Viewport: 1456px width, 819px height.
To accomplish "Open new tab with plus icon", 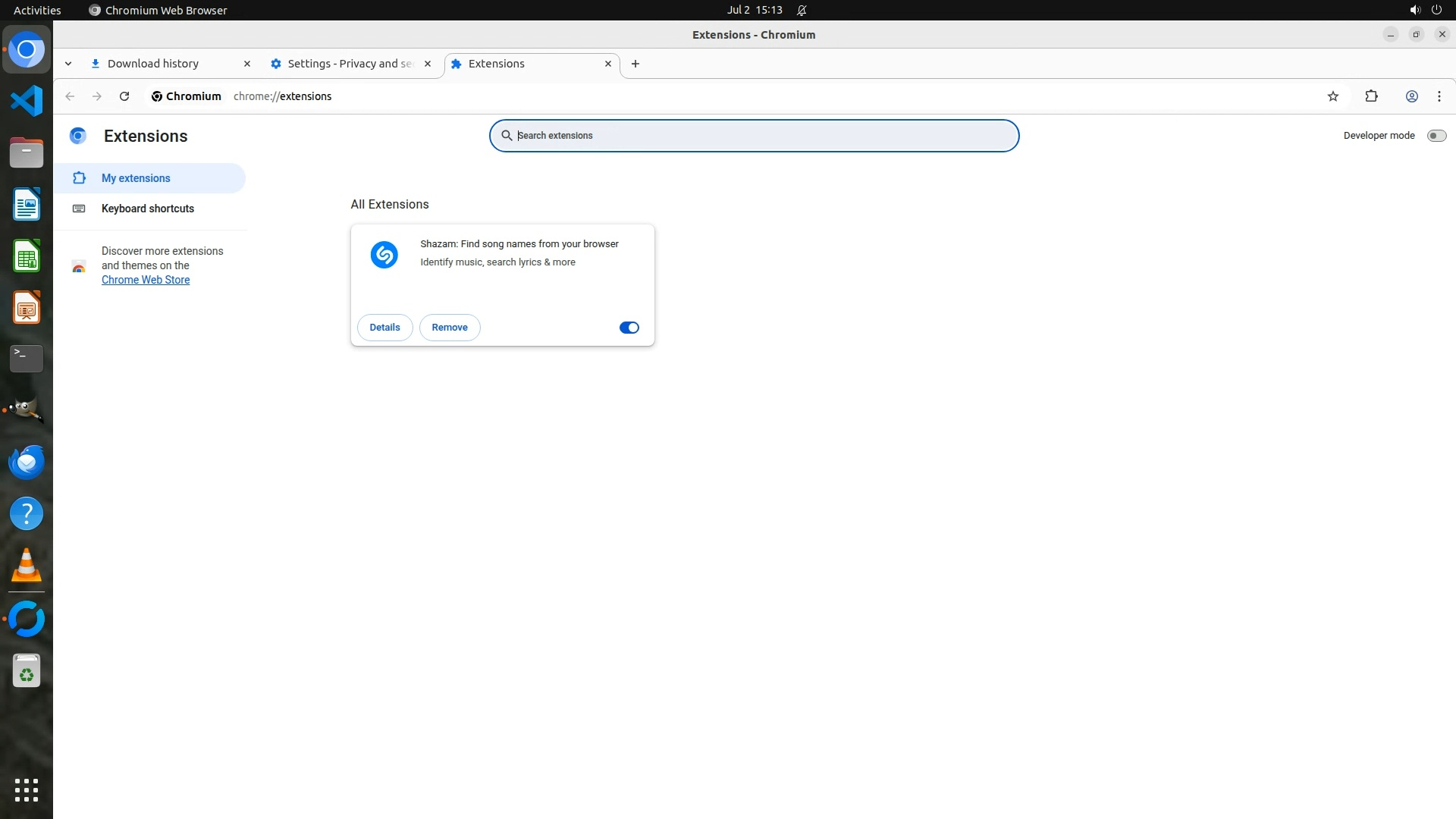I will [x=635, y=64].
